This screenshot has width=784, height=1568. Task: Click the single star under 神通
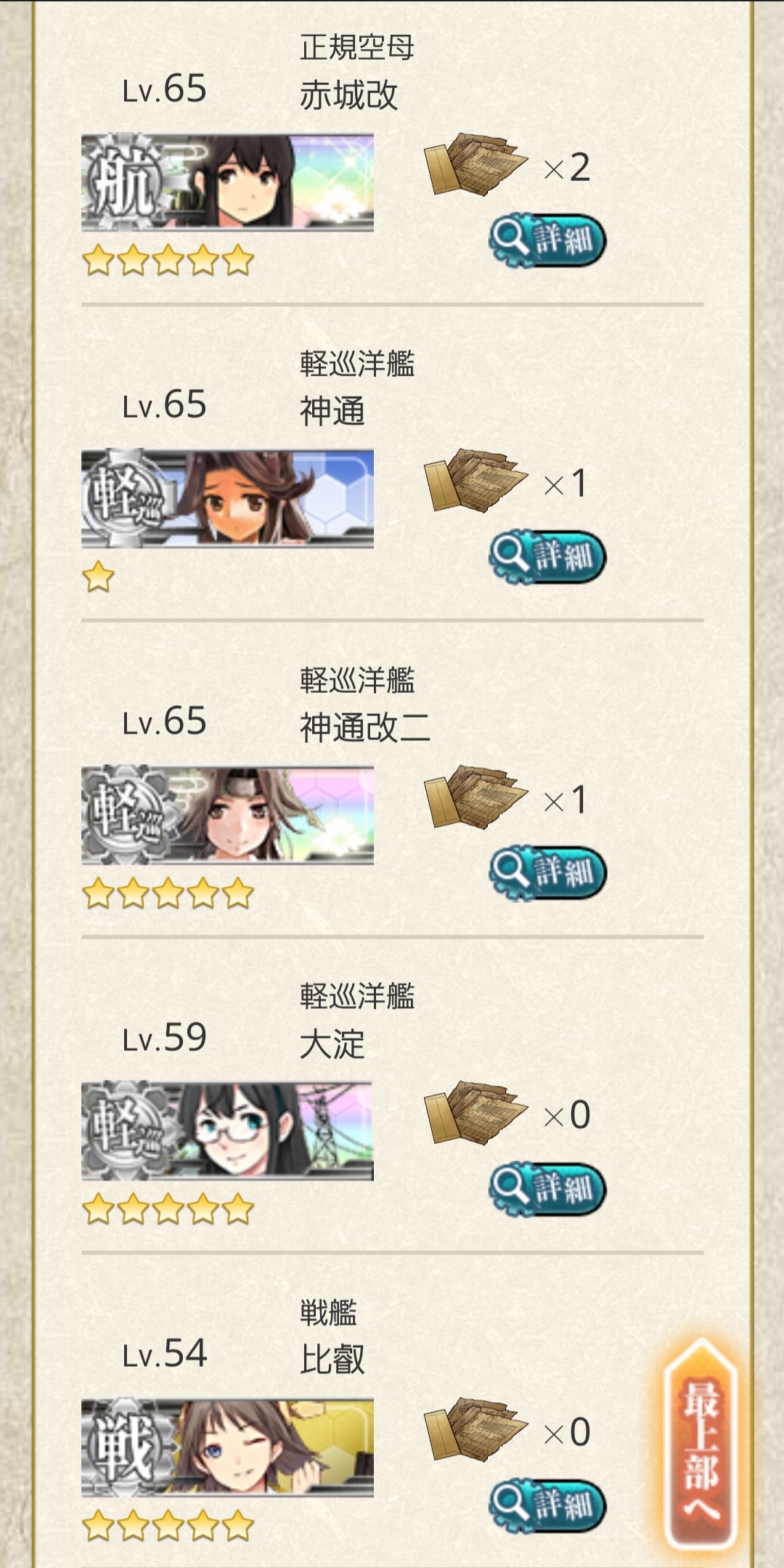[x=99, y=577]
